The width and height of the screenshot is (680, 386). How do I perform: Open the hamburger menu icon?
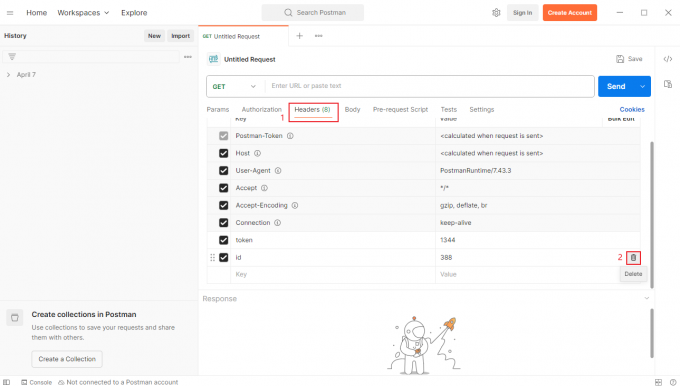coord(10,13)
